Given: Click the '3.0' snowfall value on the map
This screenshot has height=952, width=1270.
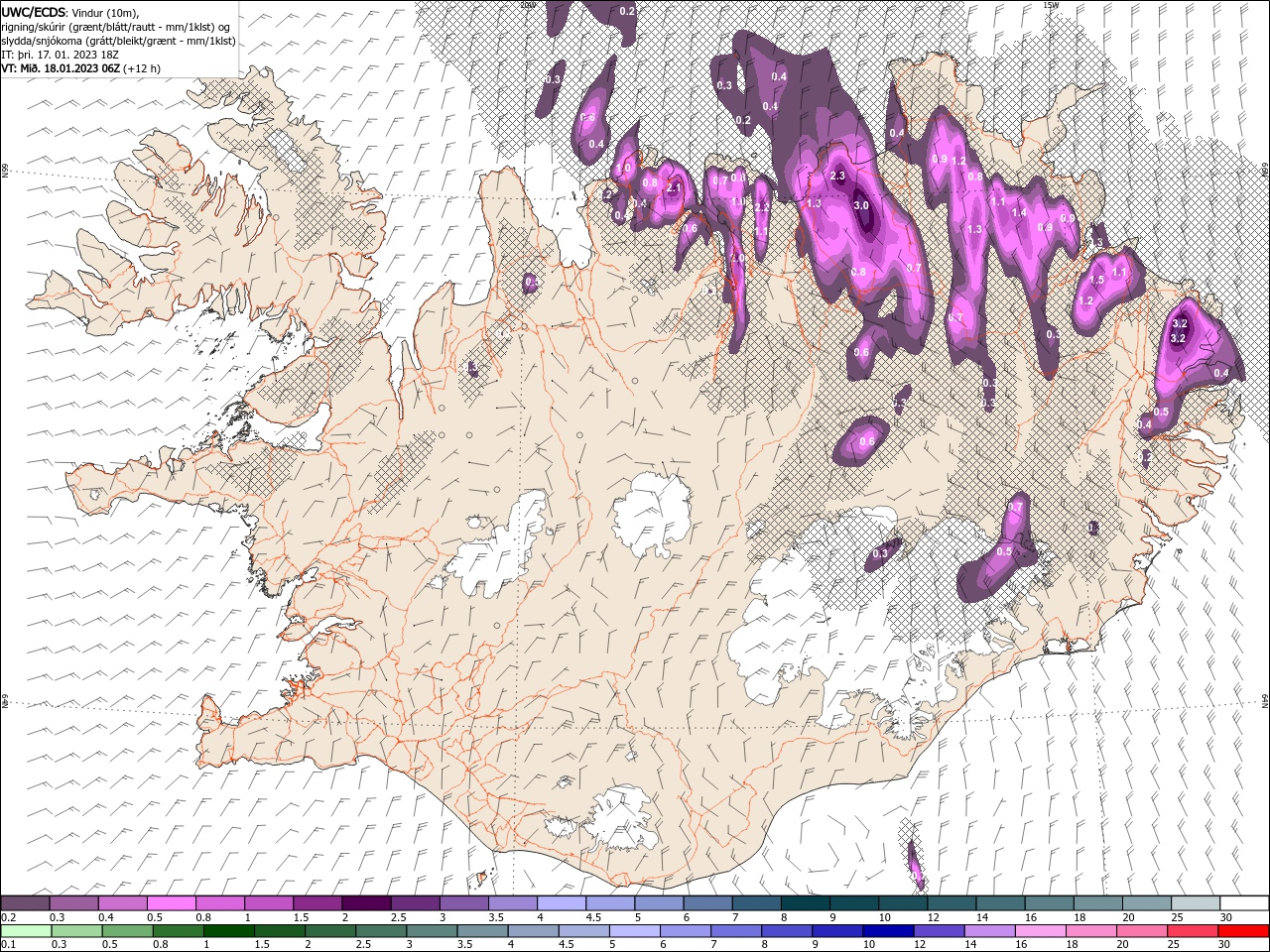Looking at the screenshot, I should [861, 205].
